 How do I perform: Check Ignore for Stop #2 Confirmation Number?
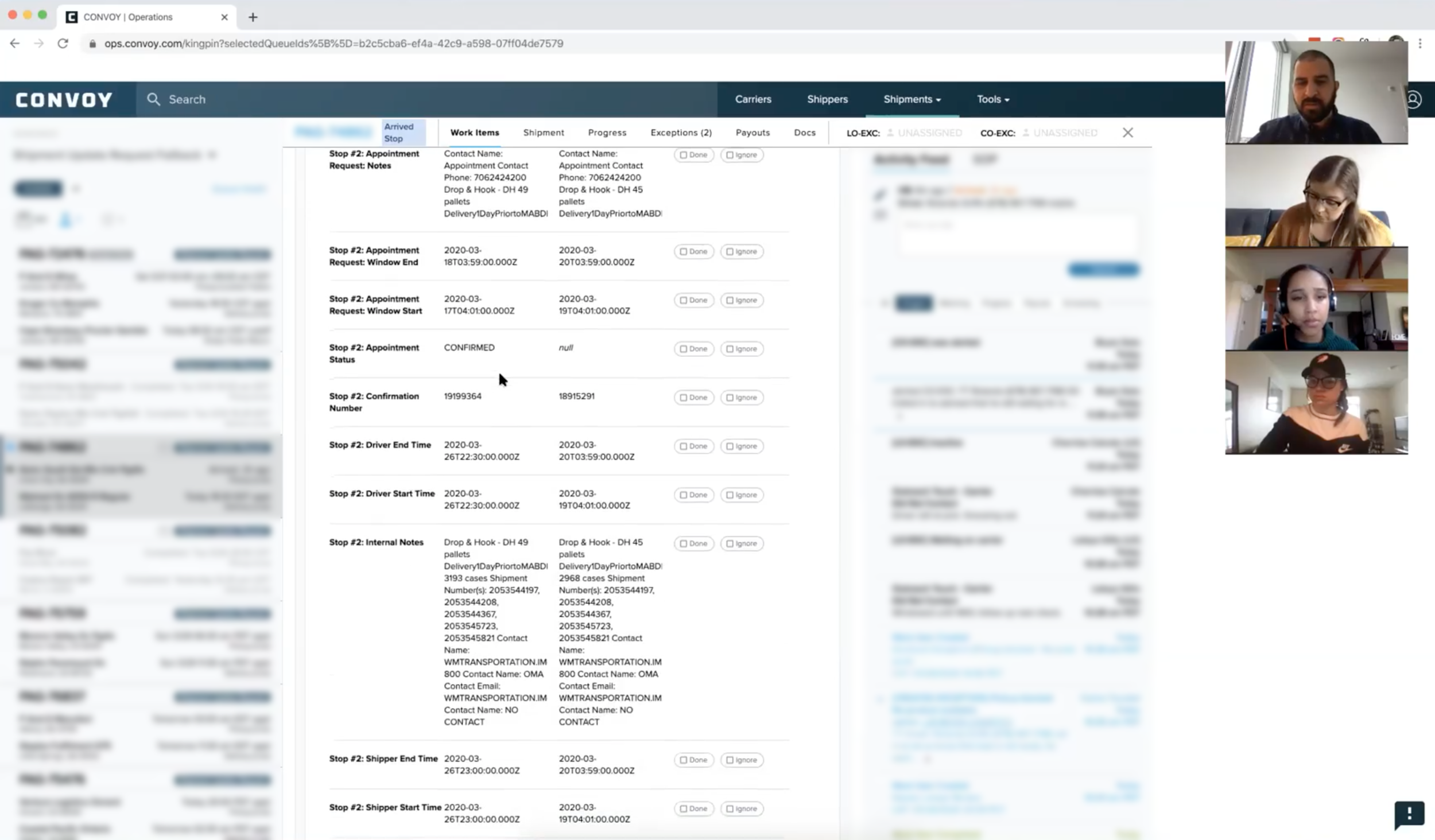click(x=742, y=398)
